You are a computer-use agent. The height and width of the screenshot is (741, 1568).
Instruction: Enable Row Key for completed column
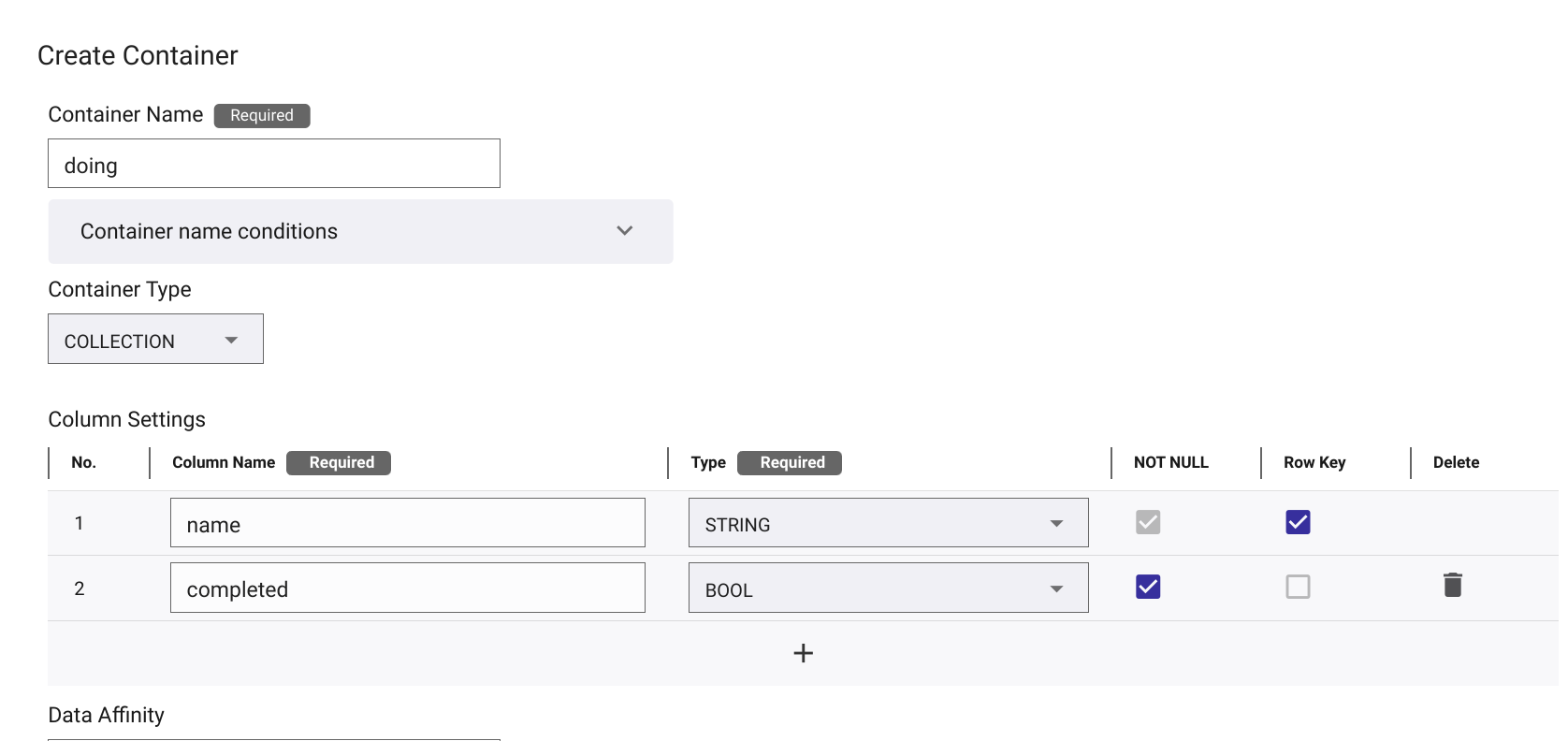point(1298,587)
